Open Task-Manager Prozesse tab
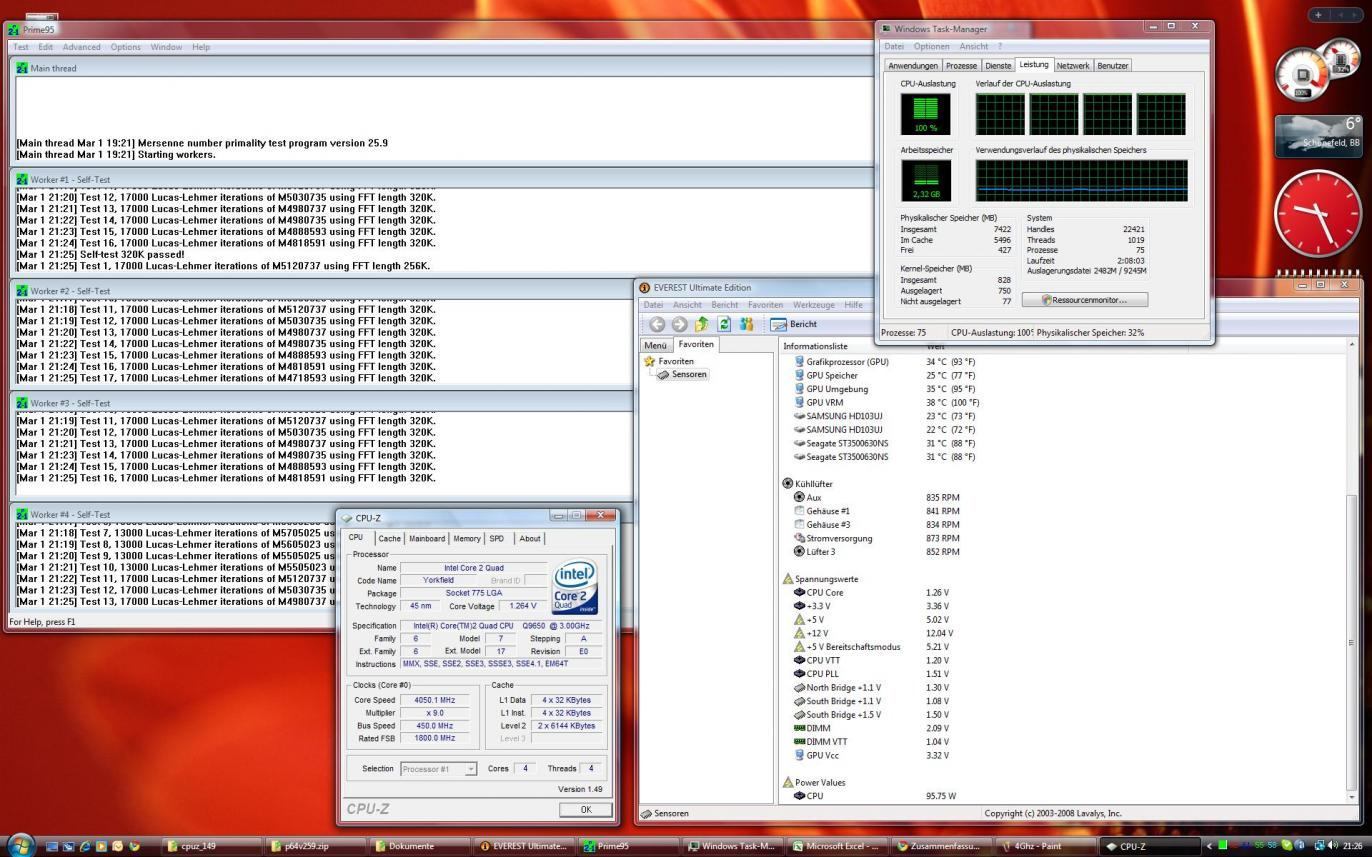This screenshot has height=857, width=1372. click(x=961, y=66)
